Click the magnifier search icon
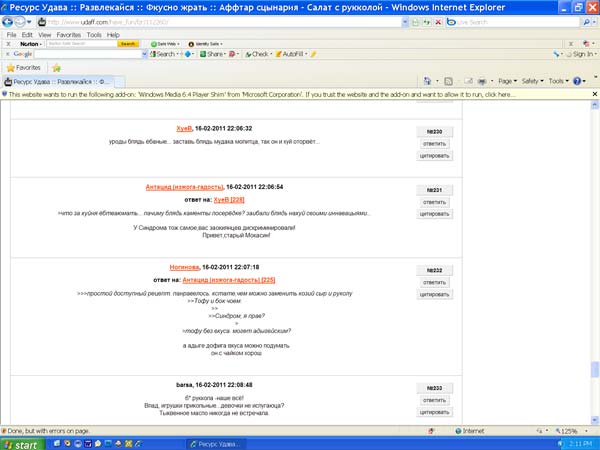The image size is (600, 450). pos(586,22)
